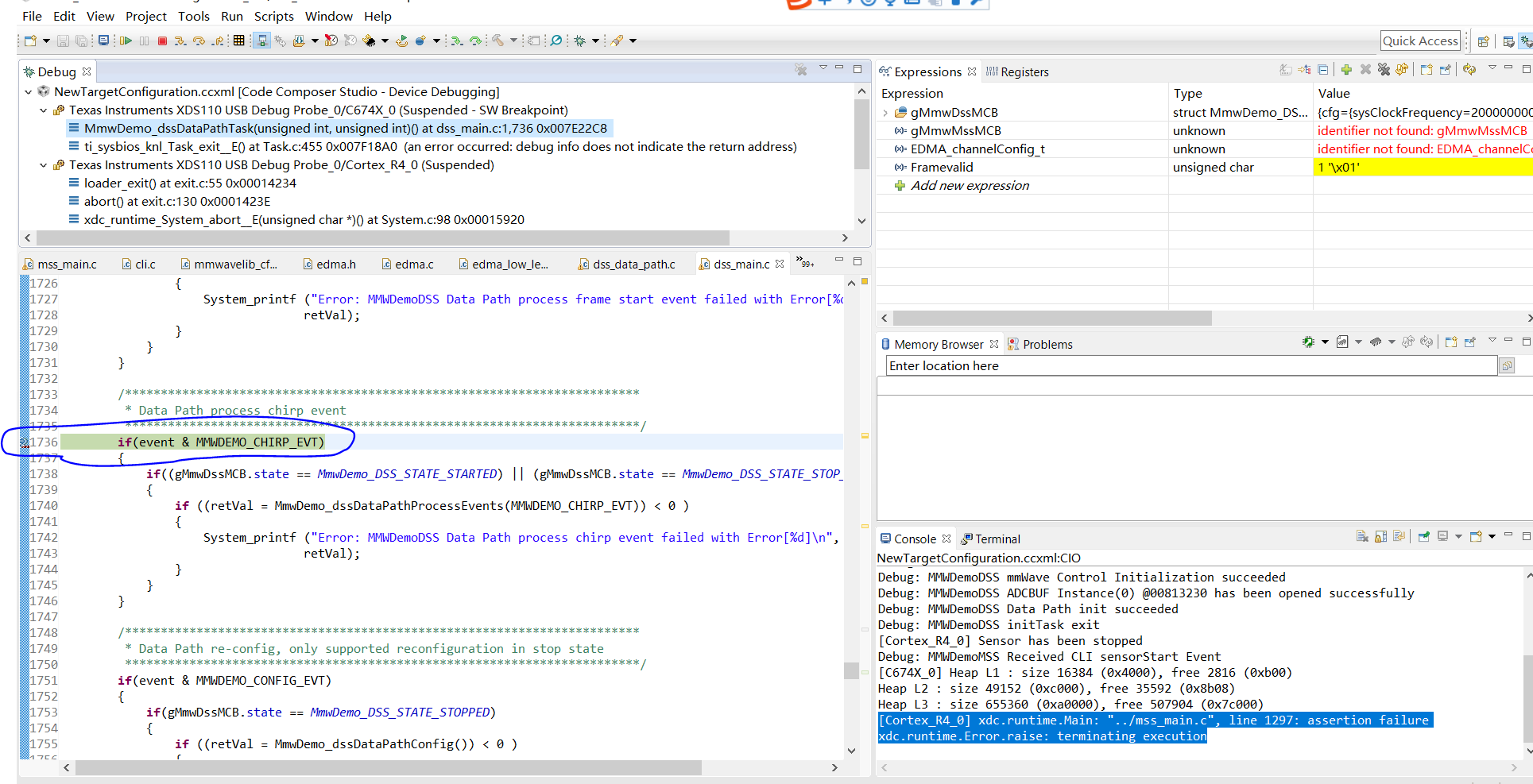Click the Resume (green play) debug button
Viewport: 1533px width, 784px height.
126,41
